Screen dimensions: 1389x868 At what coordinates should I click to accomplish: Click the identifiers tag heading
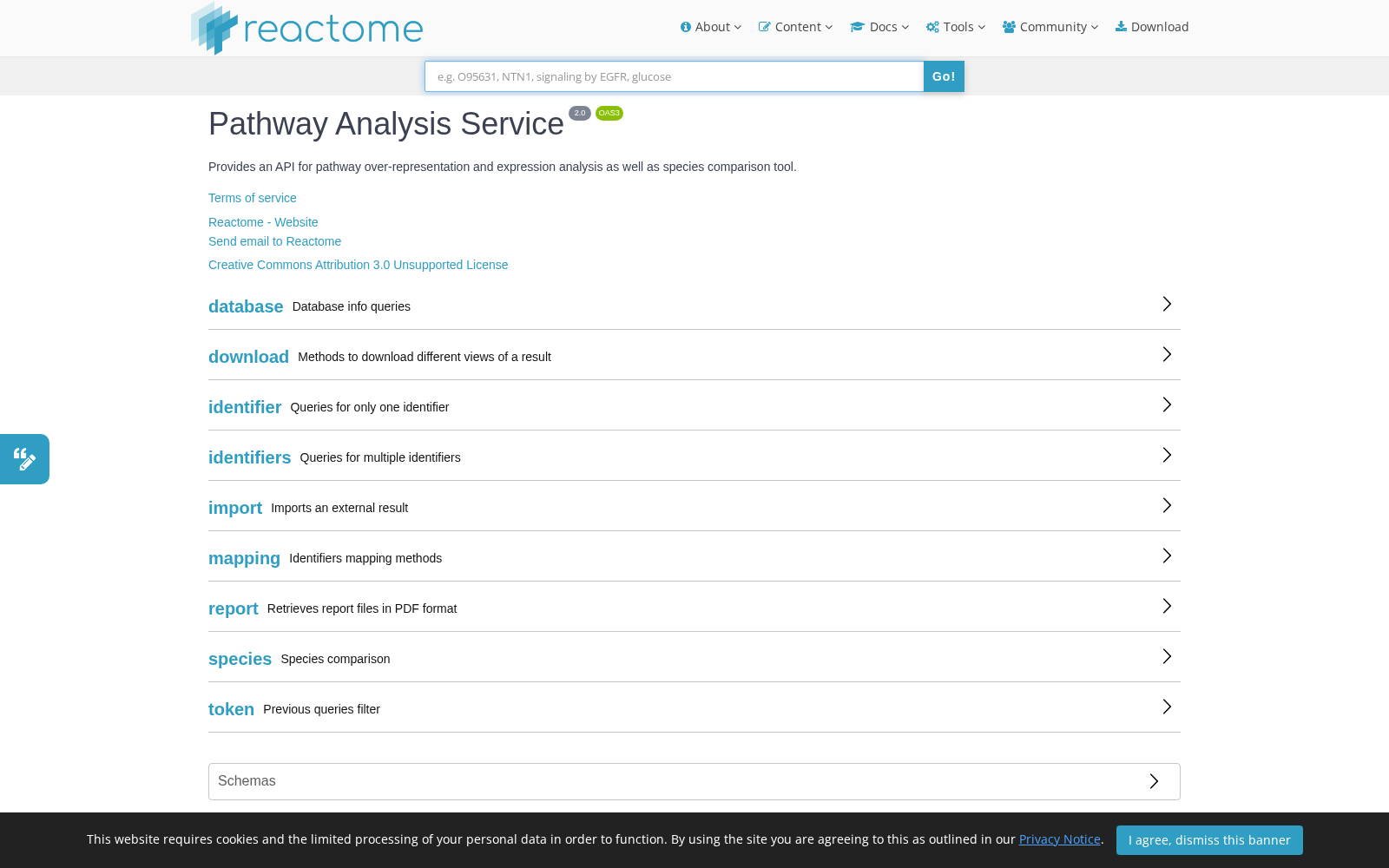pyautogui.click(x=249, y=457)
